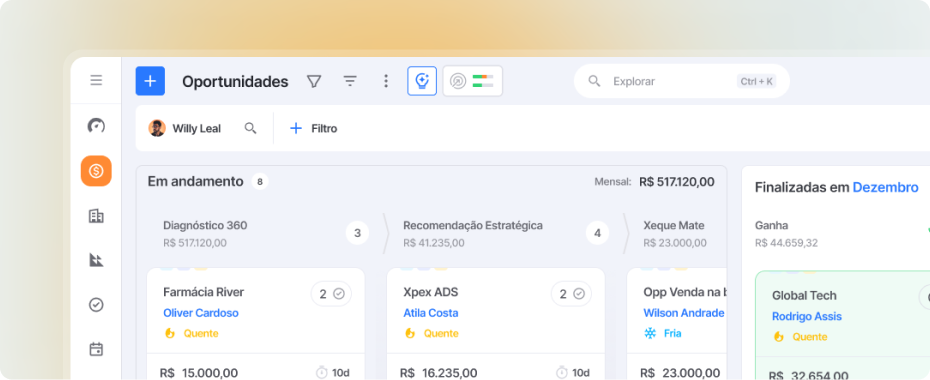Click Diagnóstico 360 total R$ 517.120,00

pos(195,243)
